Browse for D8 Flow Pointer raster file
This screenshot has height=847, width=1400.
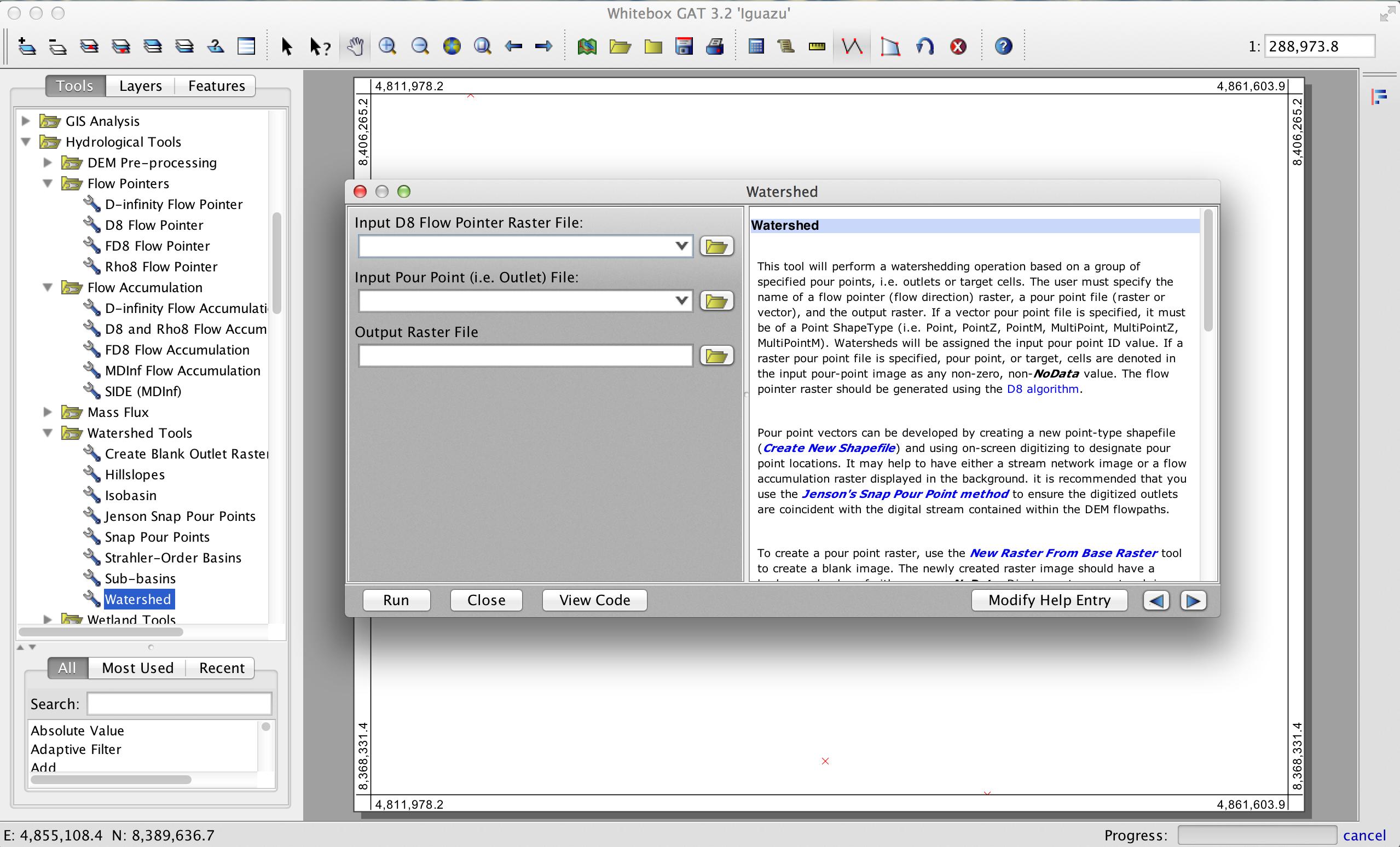click(716, 247)
